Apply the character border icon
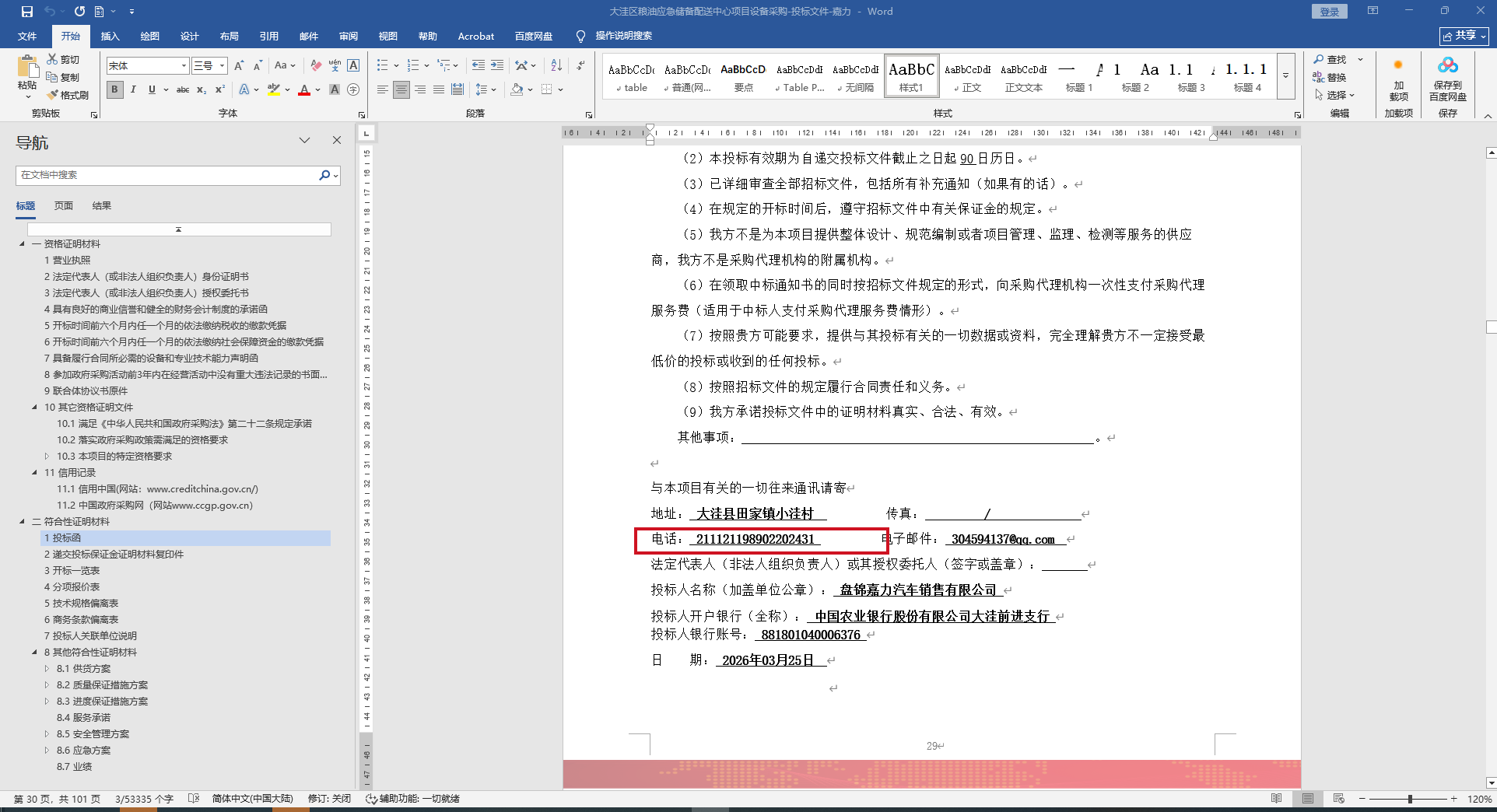Screen dimensions: 1497x812 tap(353, 65)
